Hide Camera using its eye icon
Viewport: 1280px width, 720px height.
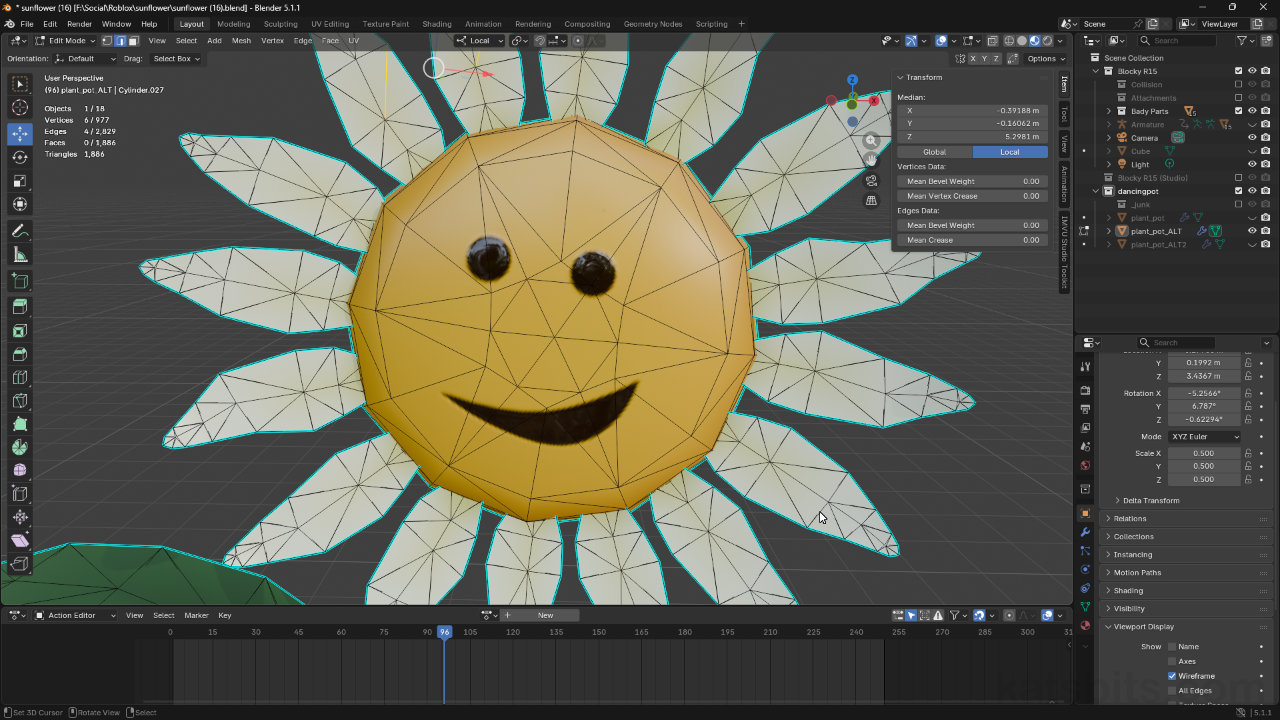(1252, 138)
